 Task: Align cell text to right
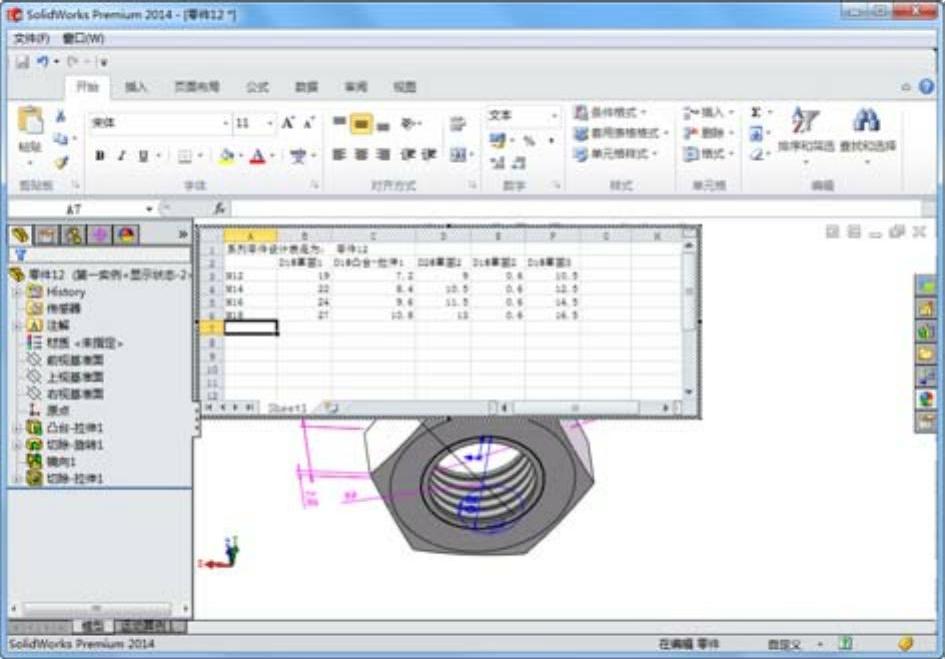pos(383,154)
